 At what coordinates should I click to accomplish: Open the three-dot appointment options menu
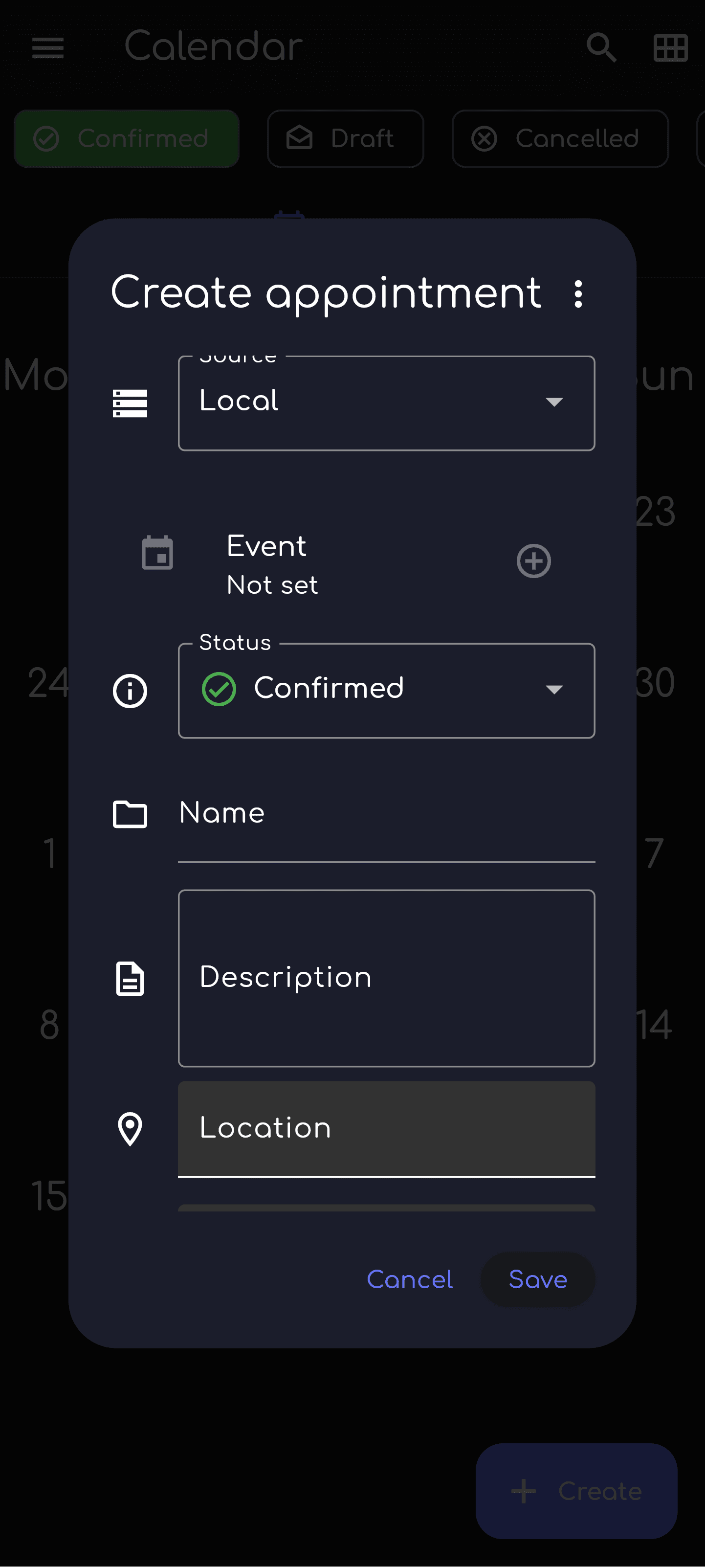coord(578,294)
